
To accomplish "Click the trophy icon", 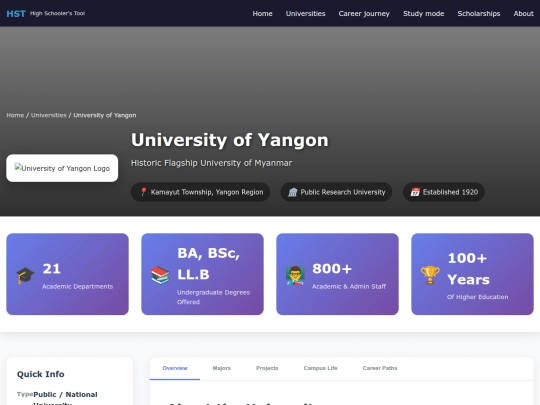I will coord(430,276).
